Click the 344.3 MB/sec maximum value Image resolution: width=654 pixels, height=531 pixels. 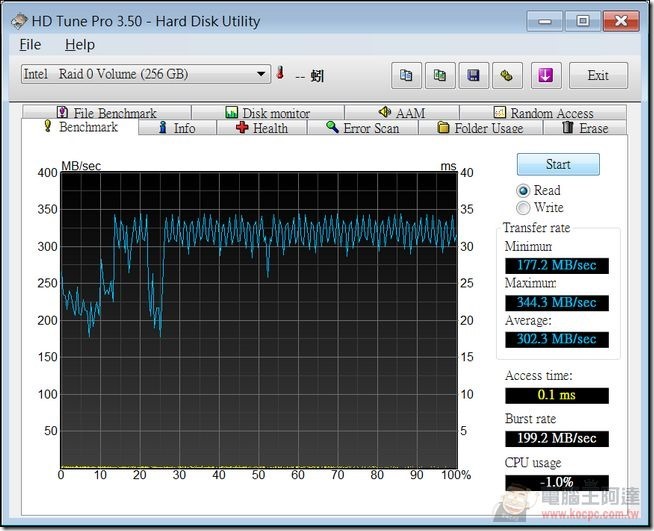click(557, 302)
